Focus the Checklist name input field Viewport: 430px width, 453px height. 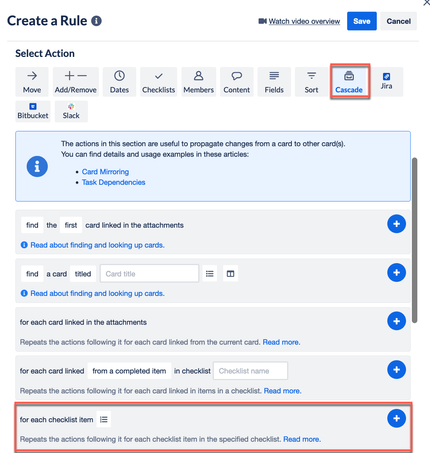click(x=250, y=371)
